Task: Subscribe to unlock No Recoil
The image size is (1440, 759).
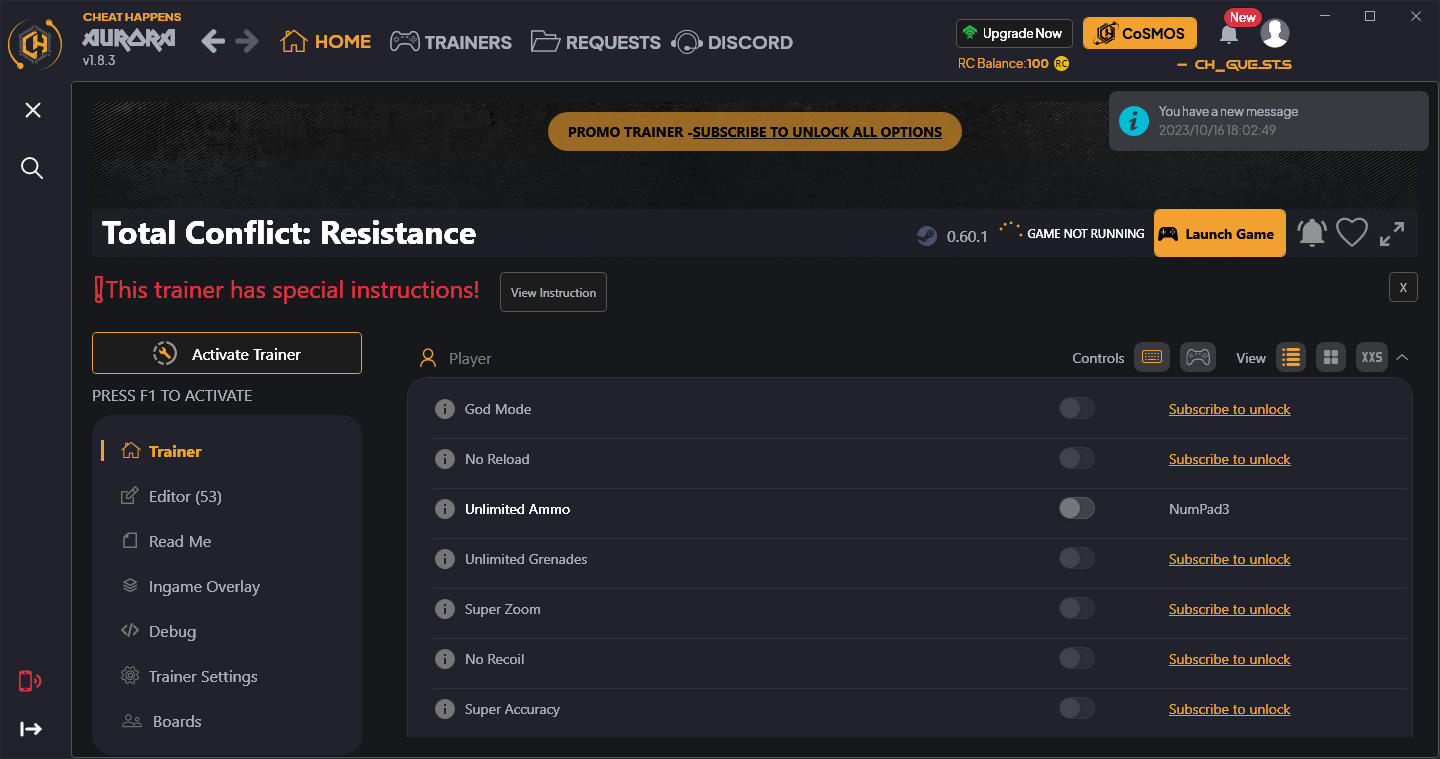Action: pyautogui.click(x=1229, y=658)
